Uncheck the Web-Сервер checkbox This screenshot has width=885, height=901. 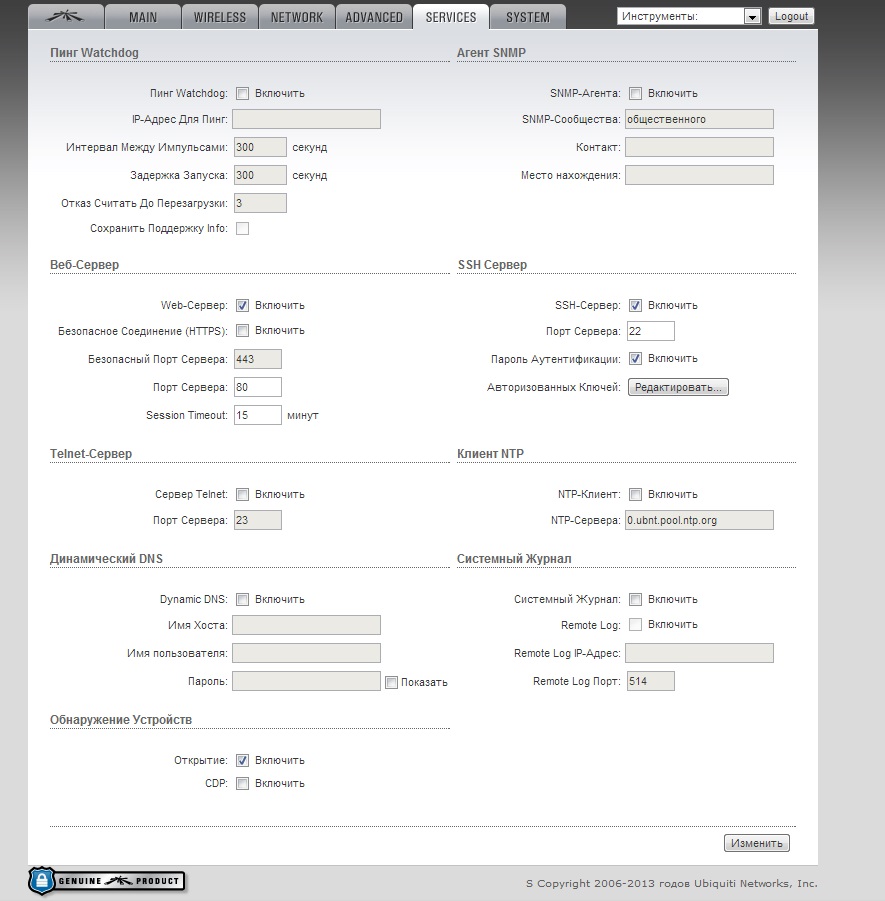tap(243, 306)
